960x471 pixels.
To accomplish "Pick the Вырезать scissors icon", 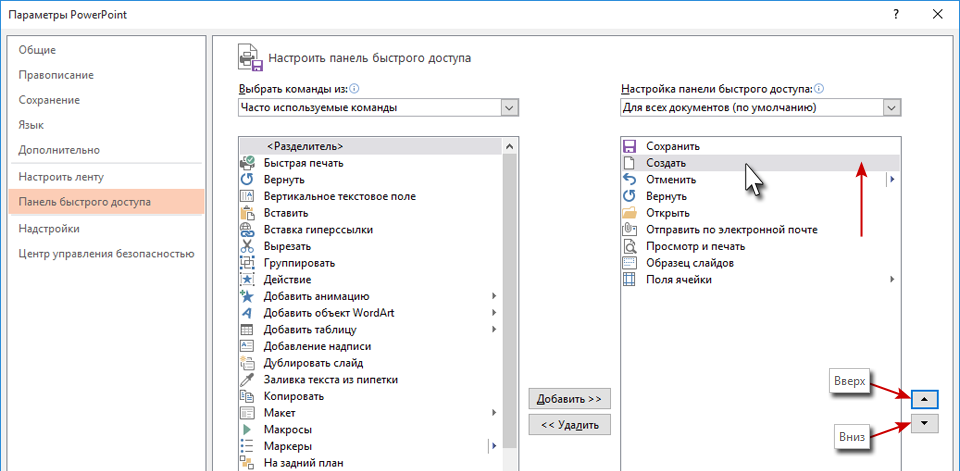I will (x=247, y=246).
